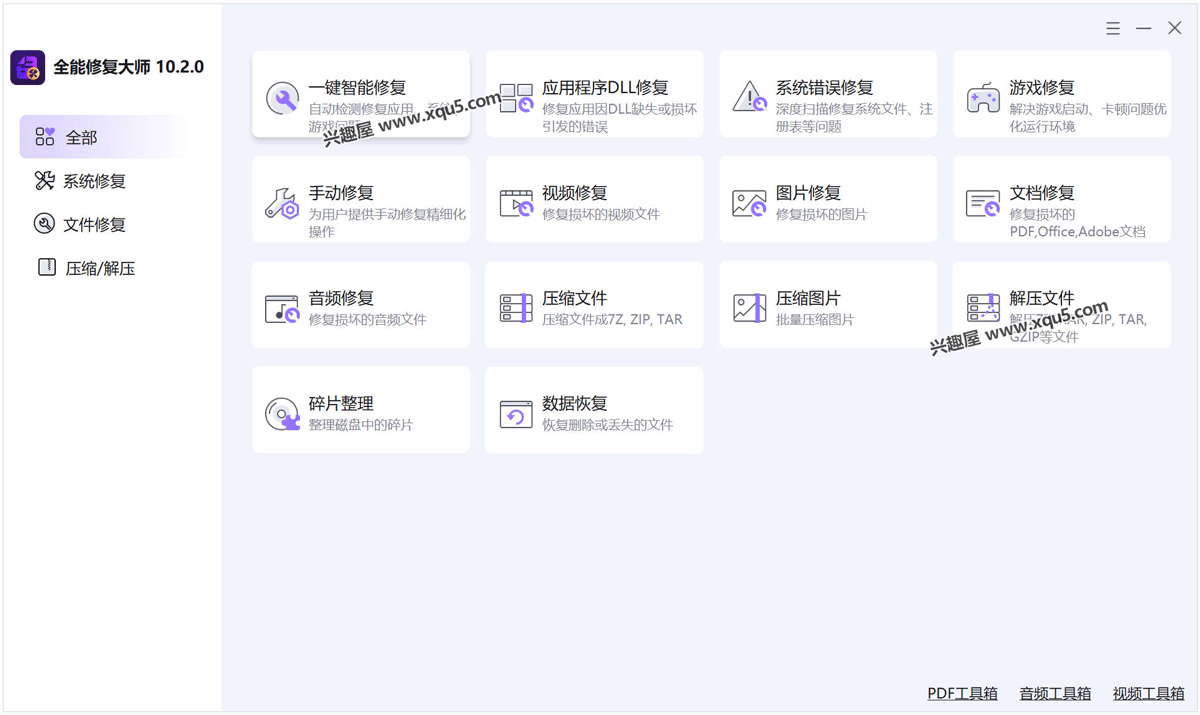1200x715 pixels.
Task: Click description 修复损坏的图片
Action: click(821, 215)
